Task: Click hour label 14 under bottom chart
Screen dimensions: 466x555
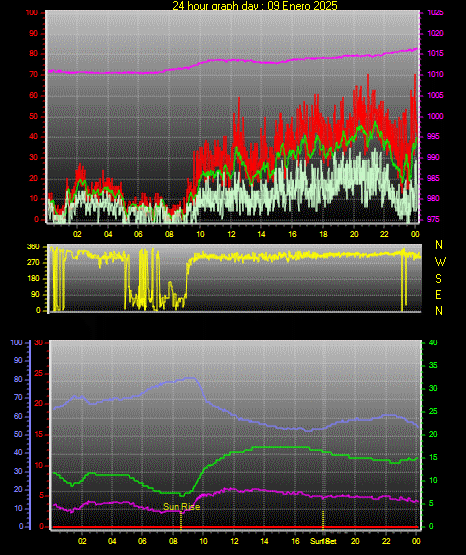Action: [x=264, y=541]
